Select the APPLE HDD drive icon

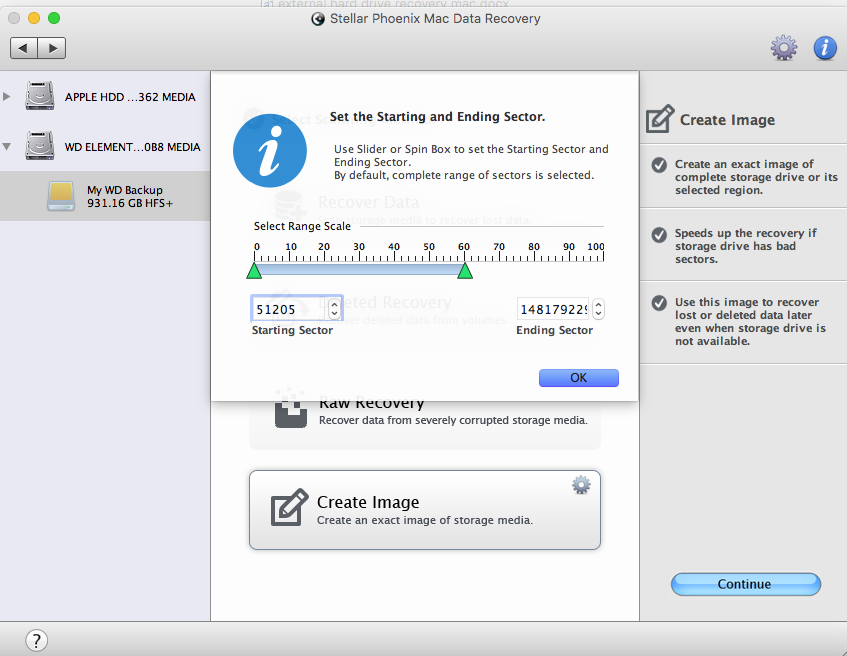point(40,96)
